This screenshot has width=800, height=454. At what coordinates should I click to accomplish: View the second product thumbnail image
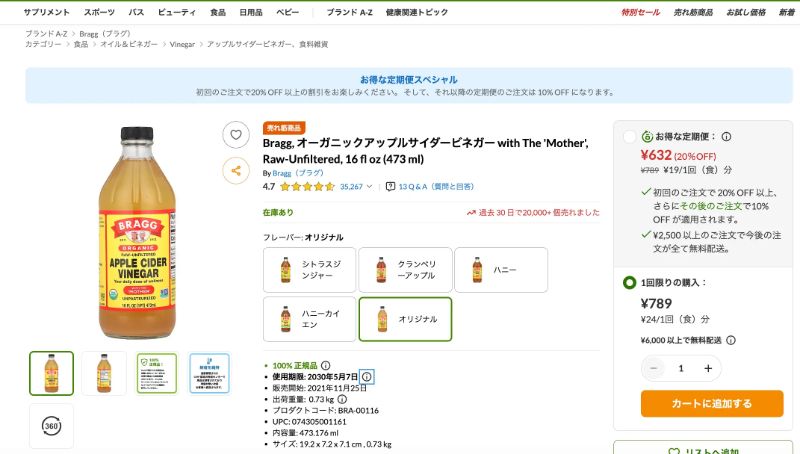coord(104,373)
